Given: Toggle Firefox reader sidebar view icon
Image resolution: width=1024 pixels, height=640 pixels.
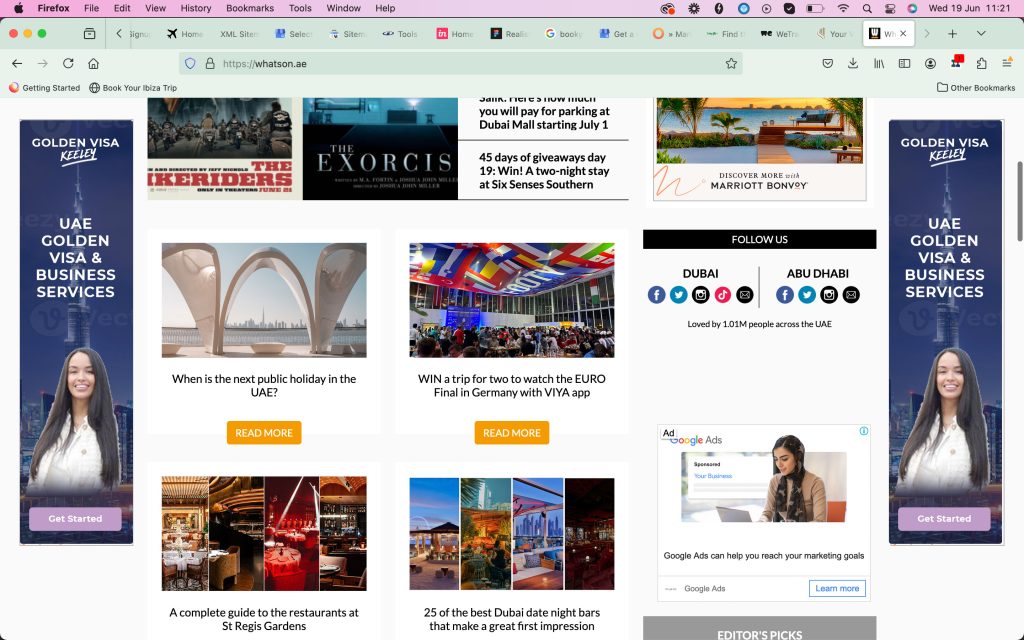Looking at the screenshot, I should [904, 63].
